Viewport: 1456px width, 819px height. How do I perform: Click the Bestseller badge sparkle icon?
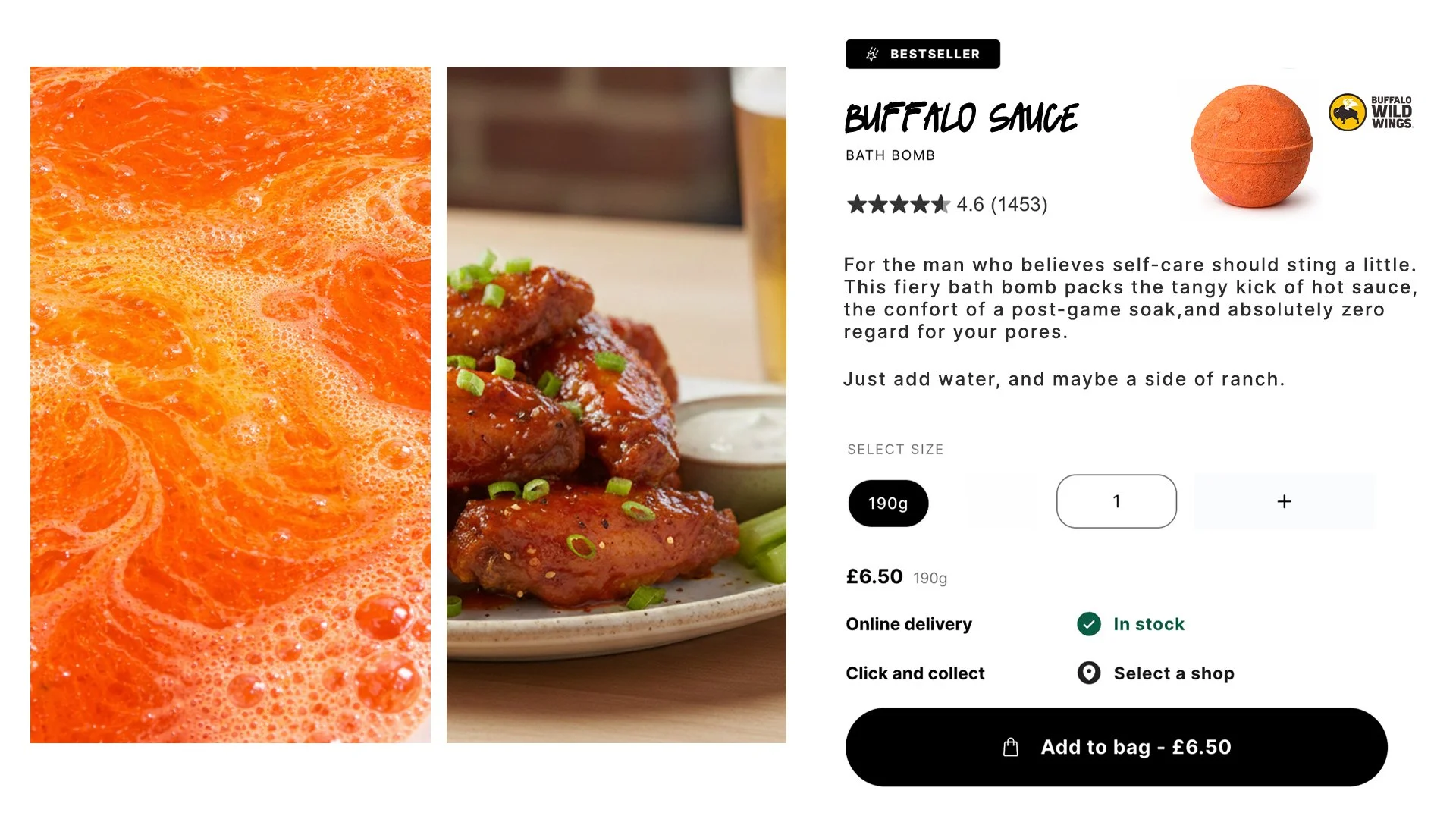tap(872, 54)
